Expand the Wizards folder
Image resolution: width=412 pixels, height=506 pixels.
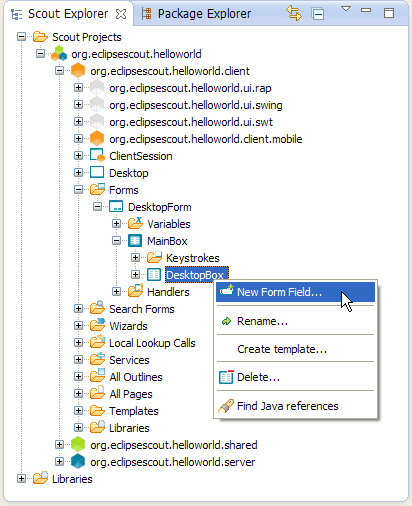pos(78,325)
